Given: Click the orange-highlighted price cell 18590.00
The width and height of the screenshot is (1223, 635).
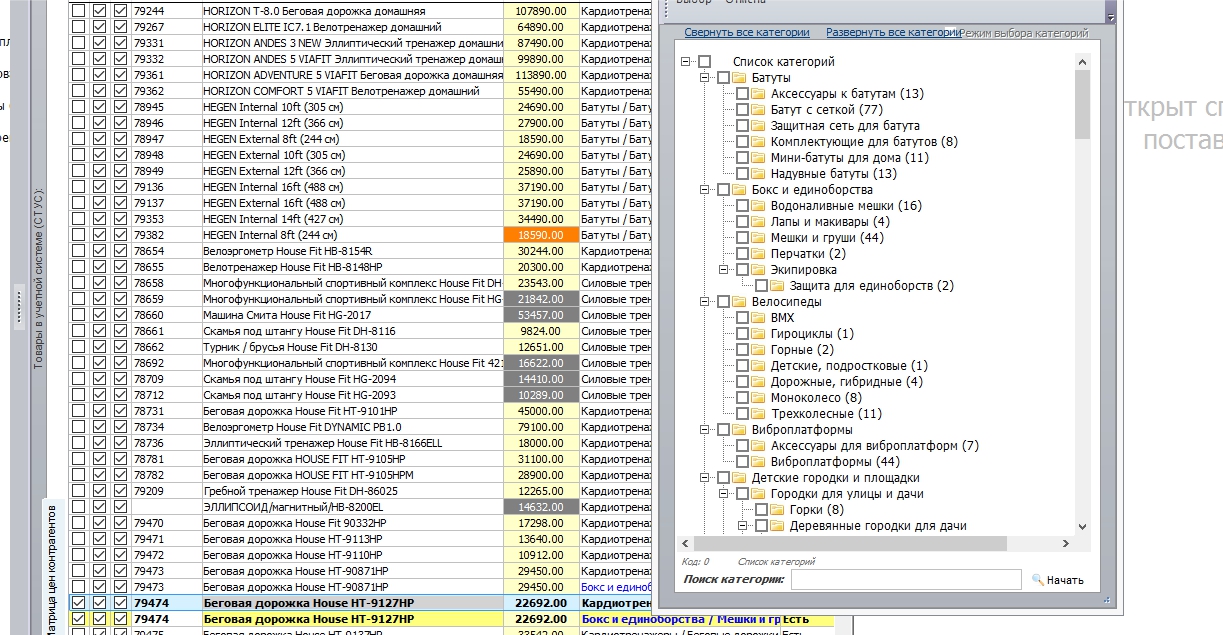Looking at the screenshot, I should click(541, 235).
